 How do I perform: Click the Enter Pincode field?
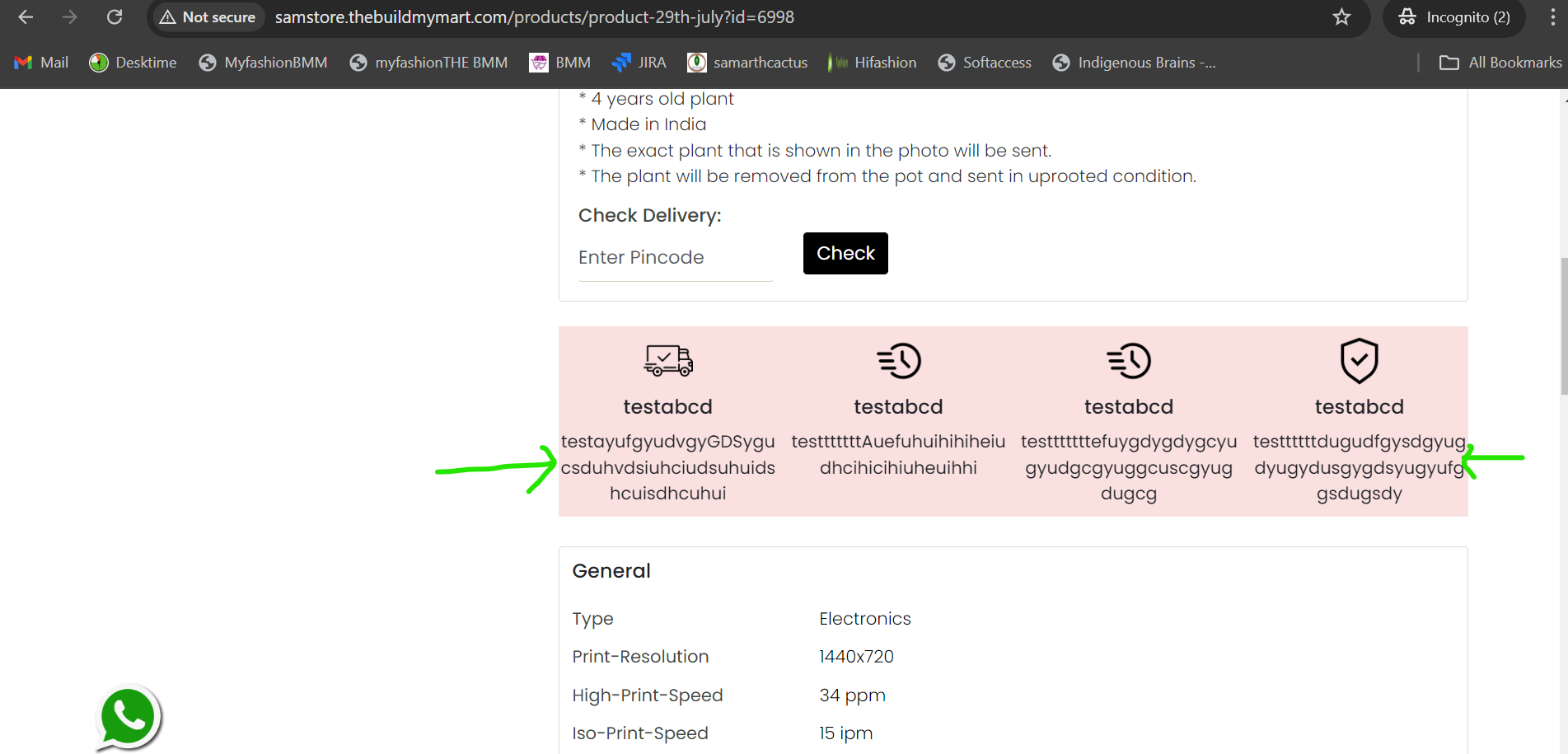[x=676, y=258]
